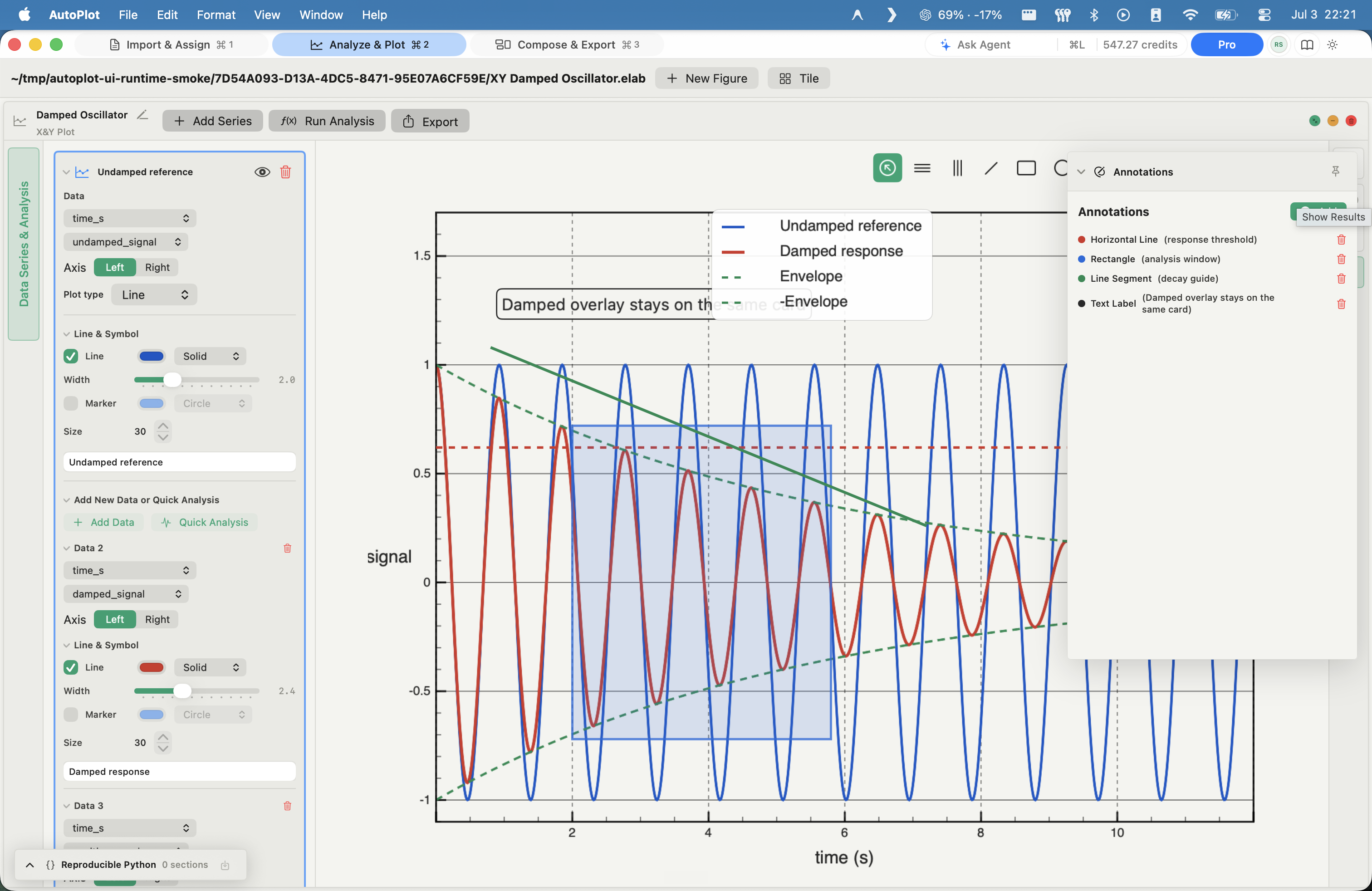The width and height of the screenshot is (1372, 891).
Task: Delete the Line Segment decay guide annotation
Action: tap(1342, 279)
